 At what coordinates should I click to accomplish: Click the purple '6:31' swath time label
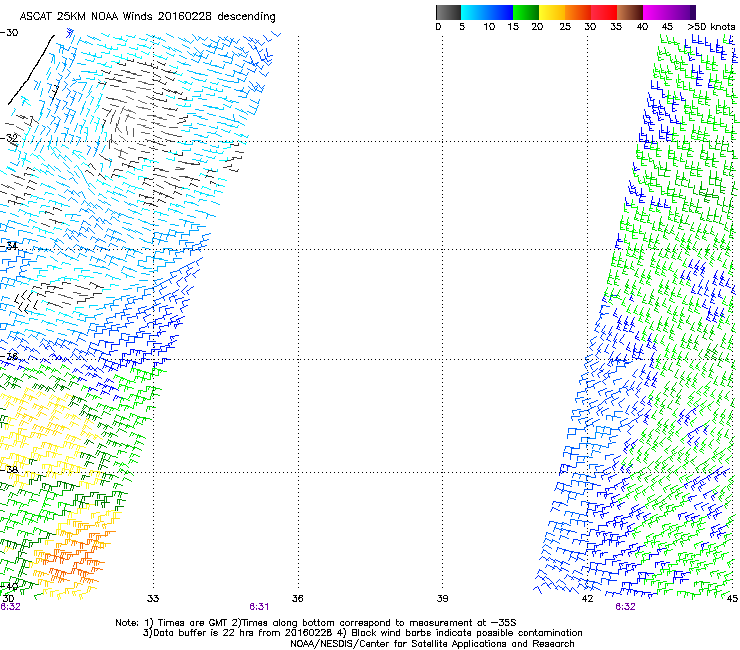[259, 607]
